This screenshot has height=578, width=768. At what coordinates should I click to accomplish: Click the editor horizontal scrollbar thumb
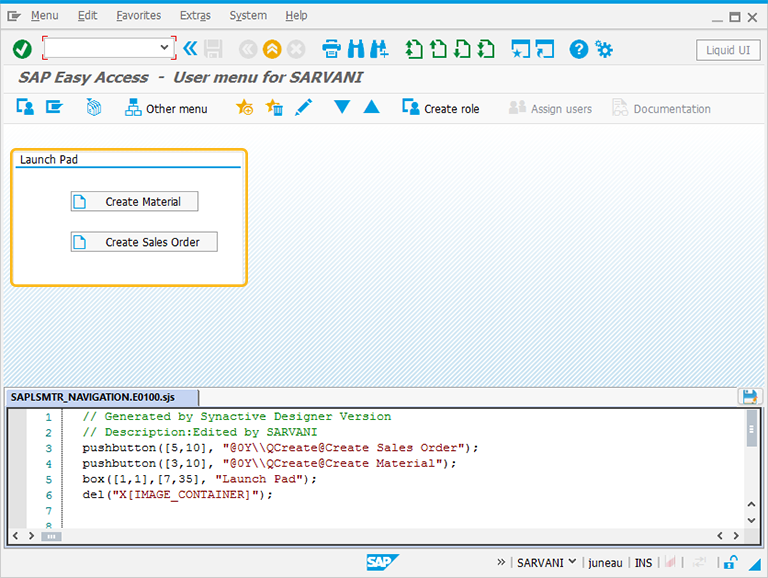coord(51,536)
